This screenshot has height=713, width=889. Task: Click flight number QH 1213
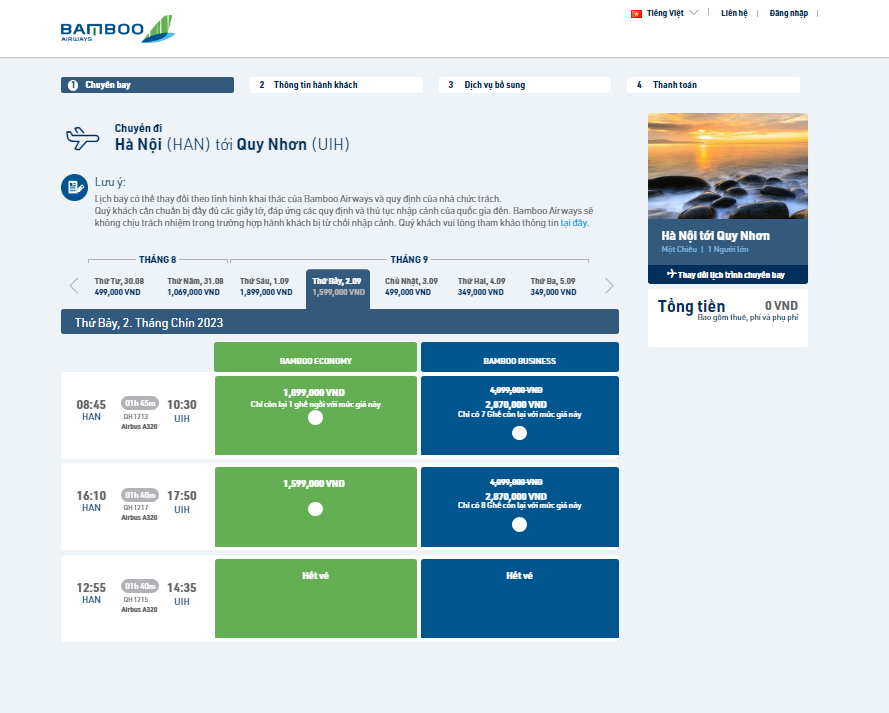[x=136, y=417]
